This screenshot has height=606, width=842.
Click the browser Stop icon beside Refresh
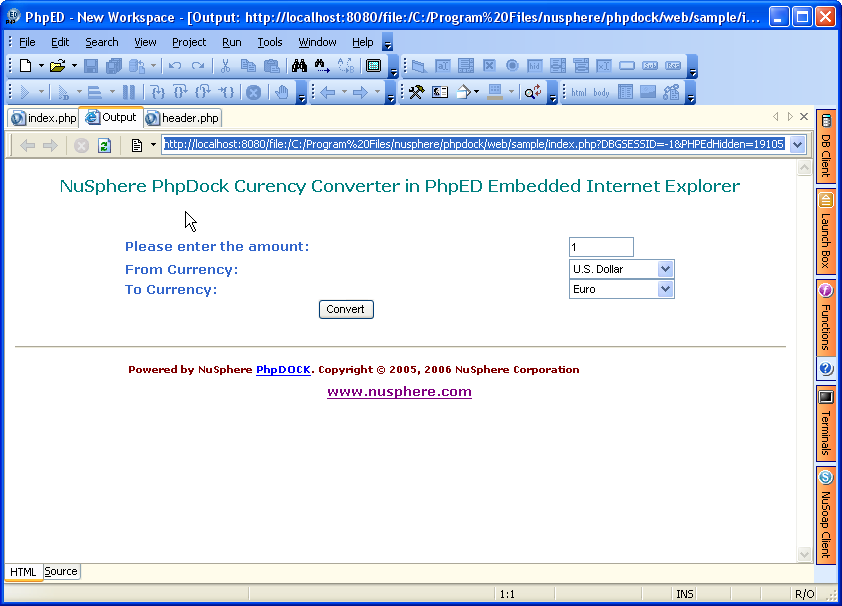pos(82,145)
